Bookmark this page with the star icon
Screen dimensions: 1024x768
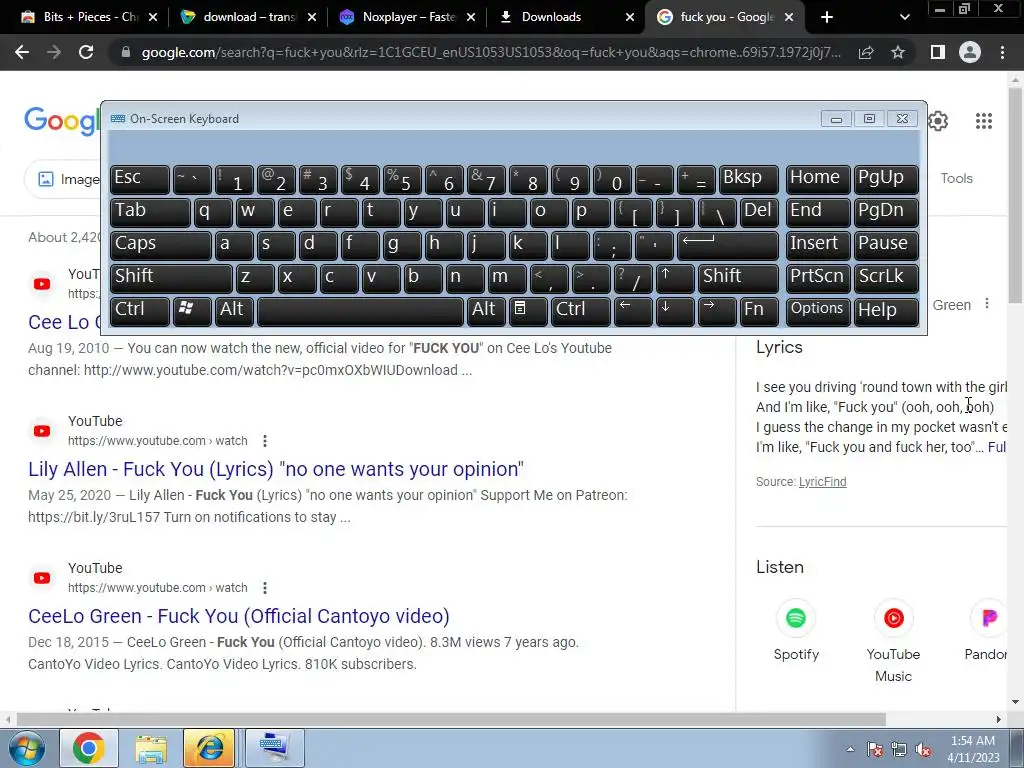coord(898,52)
